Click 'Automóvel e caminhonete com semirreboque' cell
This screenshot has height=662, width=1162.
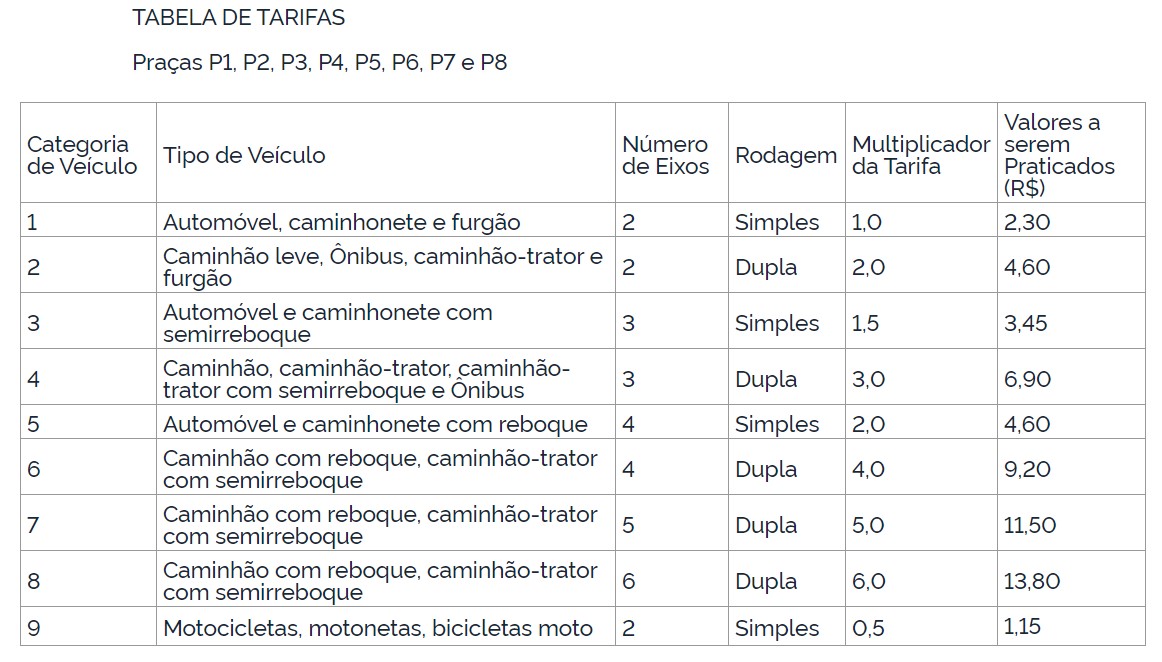pos(328,323)
